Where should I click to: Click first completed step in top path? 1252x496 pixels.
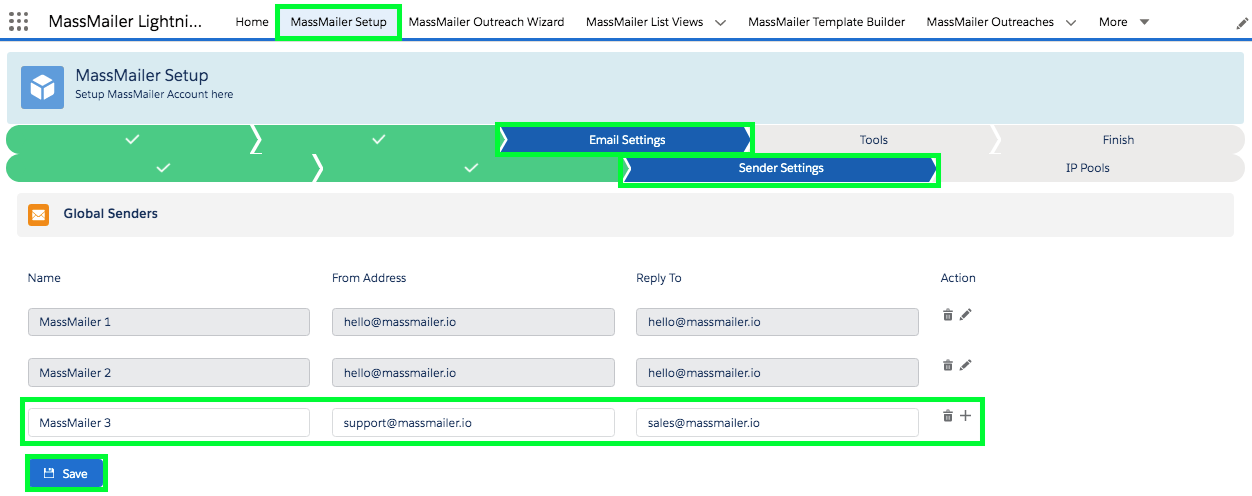(x=131, y=140)
